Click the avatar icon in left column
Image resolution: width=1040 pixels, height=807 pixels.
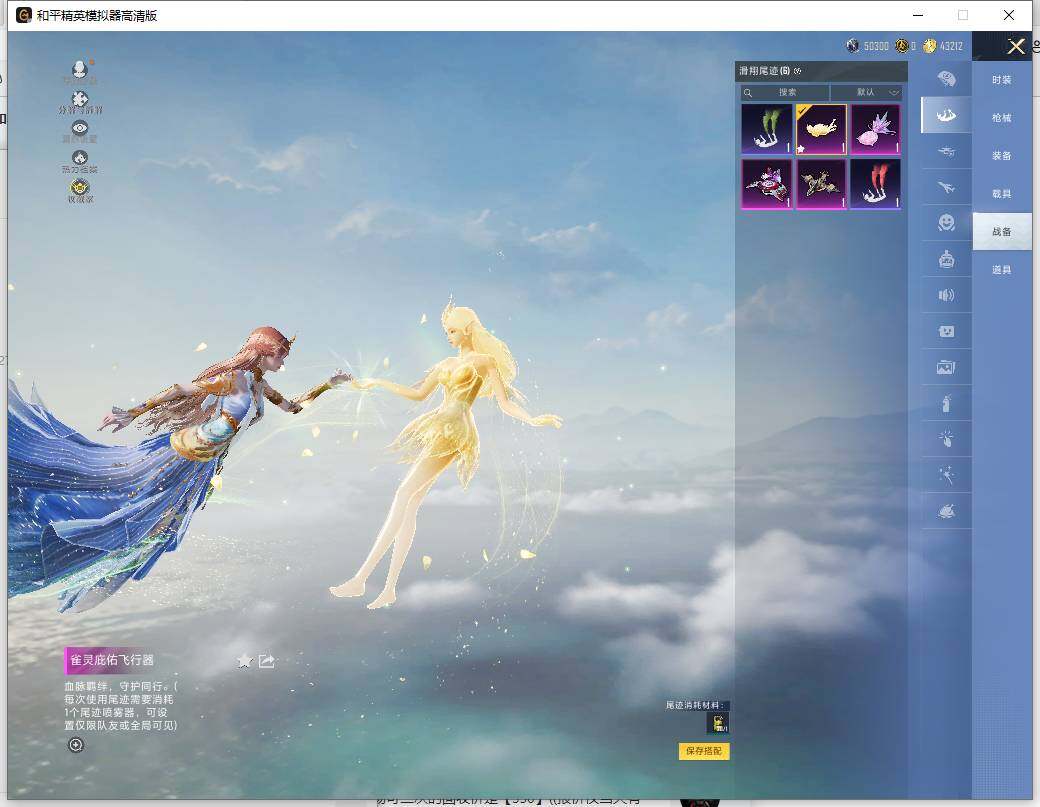[80, 72]
